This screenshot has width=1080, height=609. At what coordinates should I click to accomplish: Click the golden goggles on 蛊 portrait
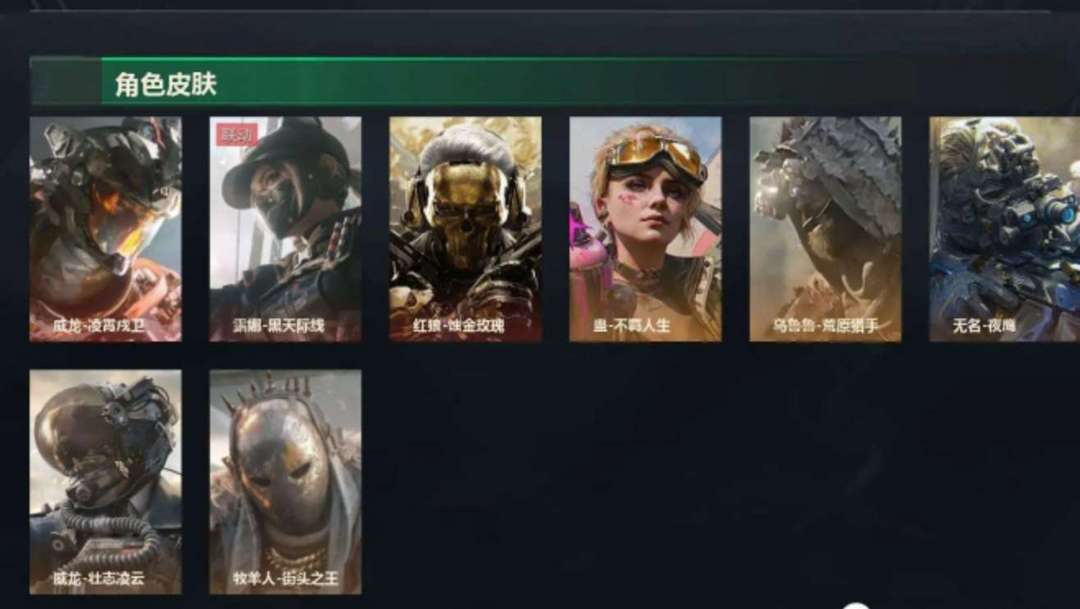click(x=654, y=157)
